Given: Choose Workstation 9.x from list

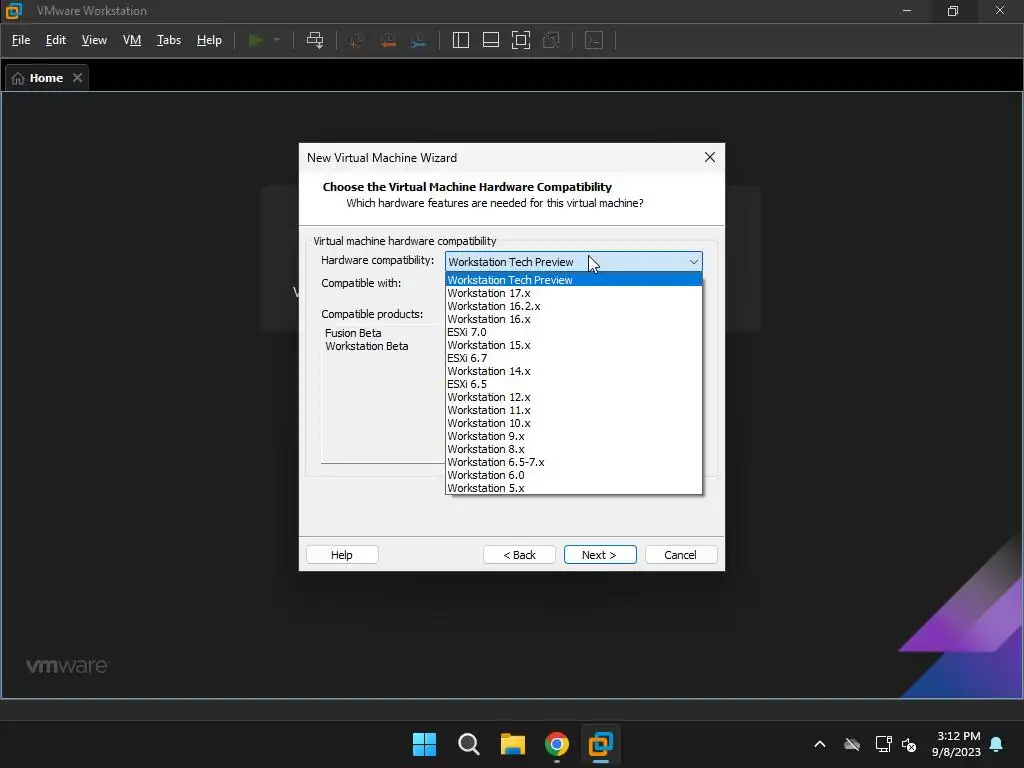Looking at the screenshot, I should [573, 437].
